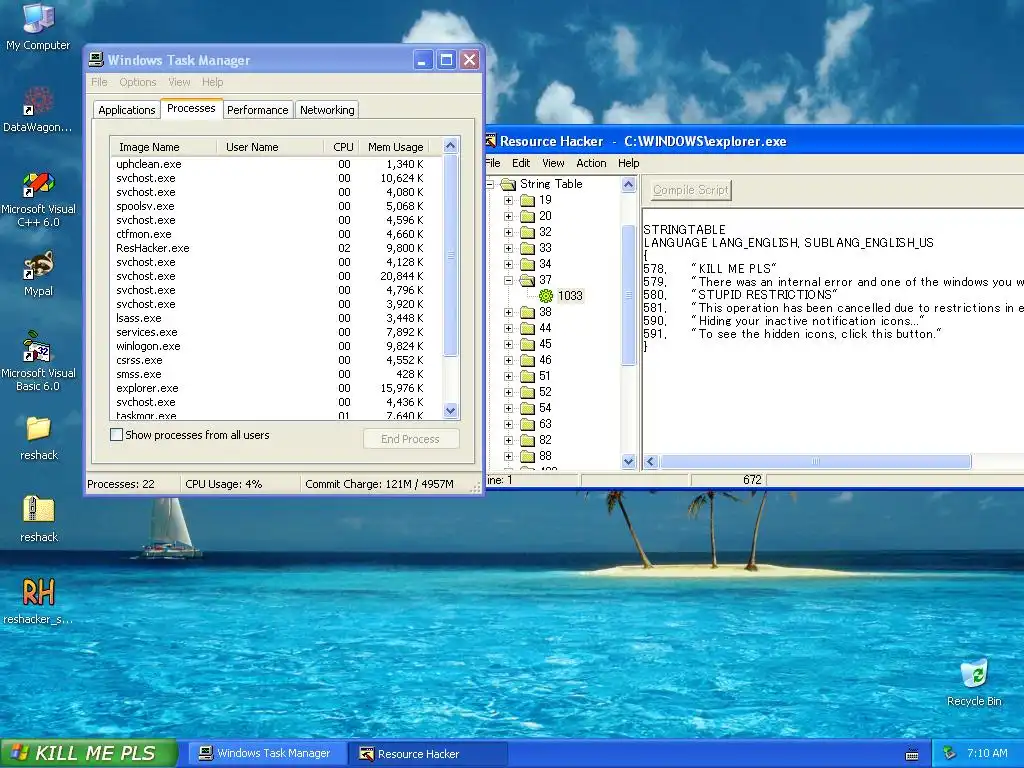This screenshot has height=768, width=1024.
Task: Click the resource tree vertical scrollbar thumb
Action: coord(628,295)
